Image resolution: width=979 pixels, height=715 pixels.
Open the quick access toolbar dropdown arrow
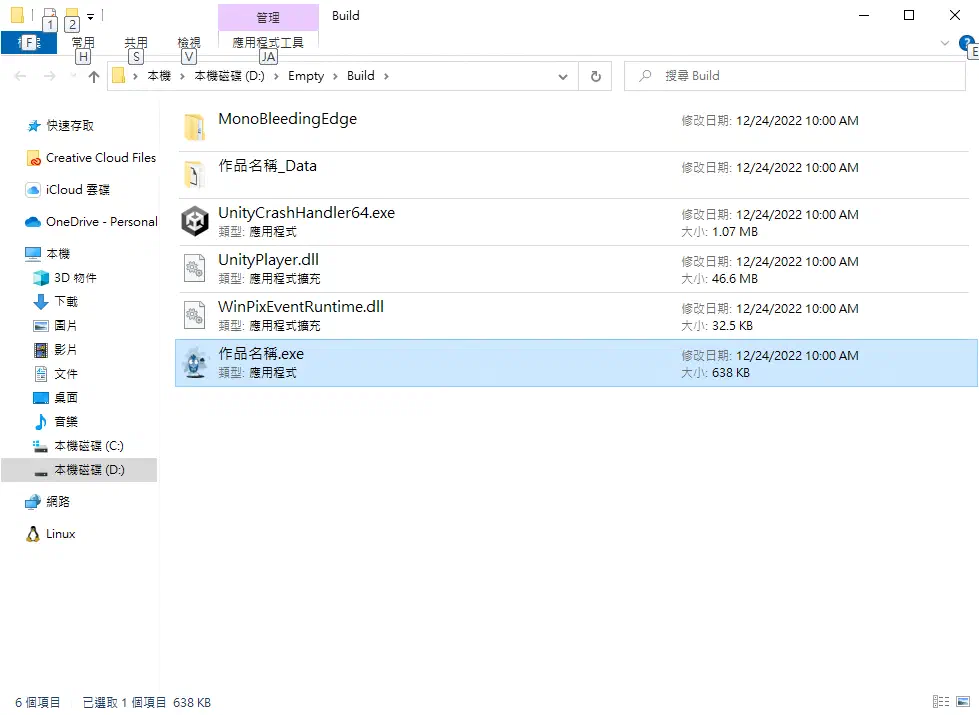click(91, 17)
